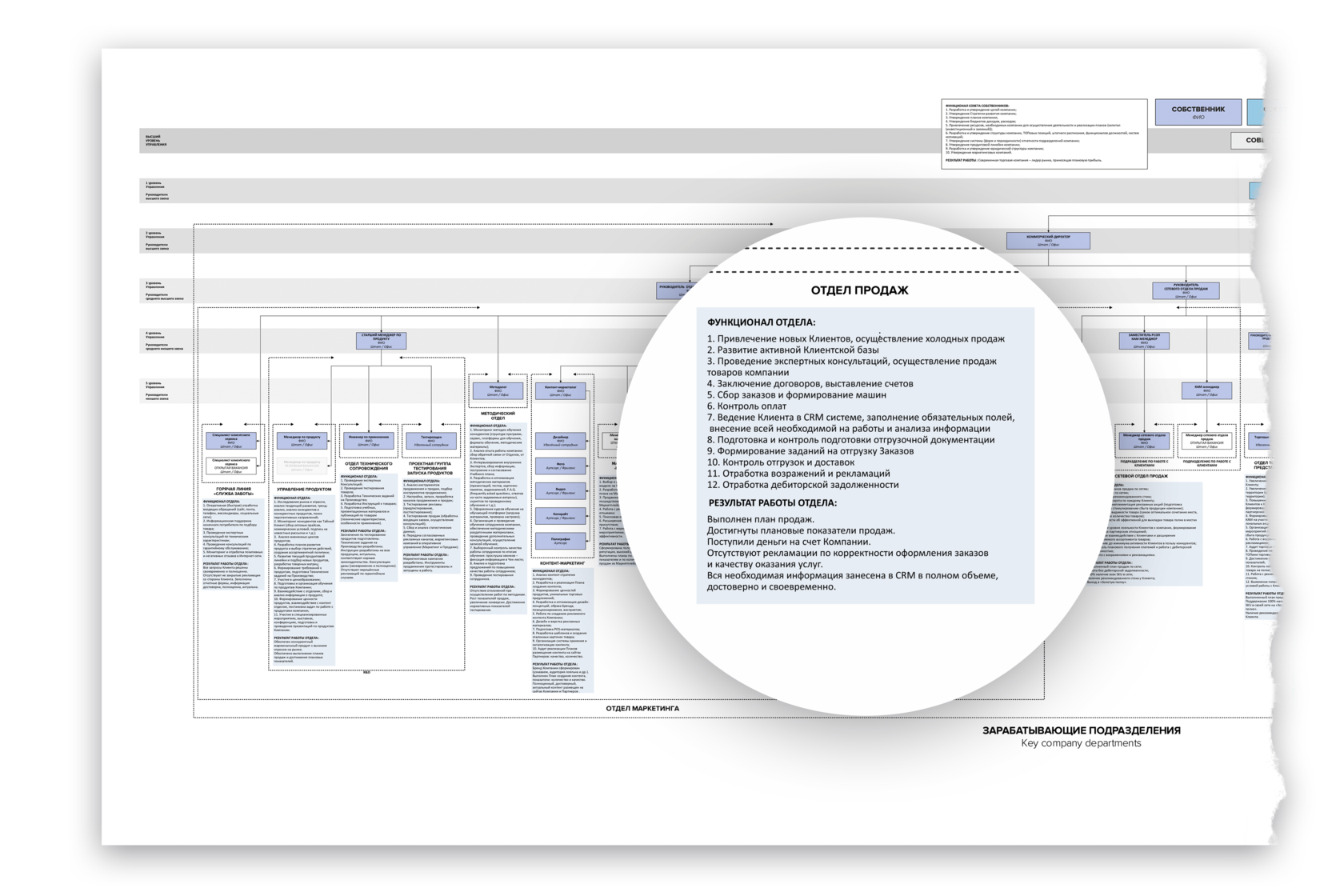The height and width of the screenshot is (896, 1344).
Task: Select line 8 Подготовка и контроль отгрузочной документации
Action: [x=851, y=439]
